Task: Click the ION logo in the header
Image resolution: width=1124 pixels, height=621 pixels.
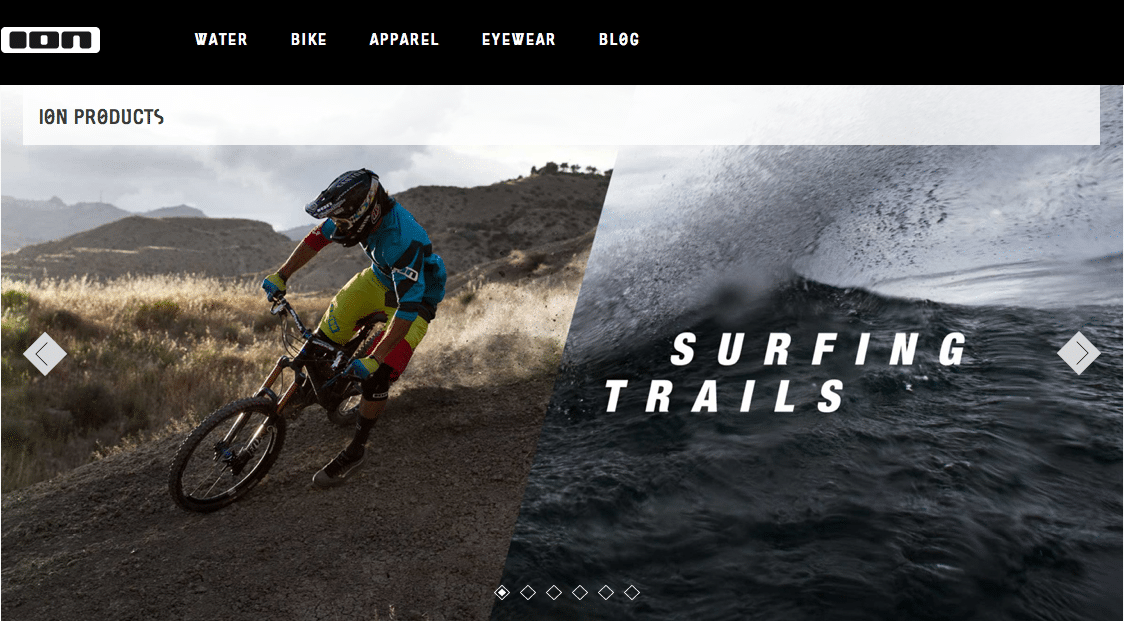Action: (x=50, y=40)
